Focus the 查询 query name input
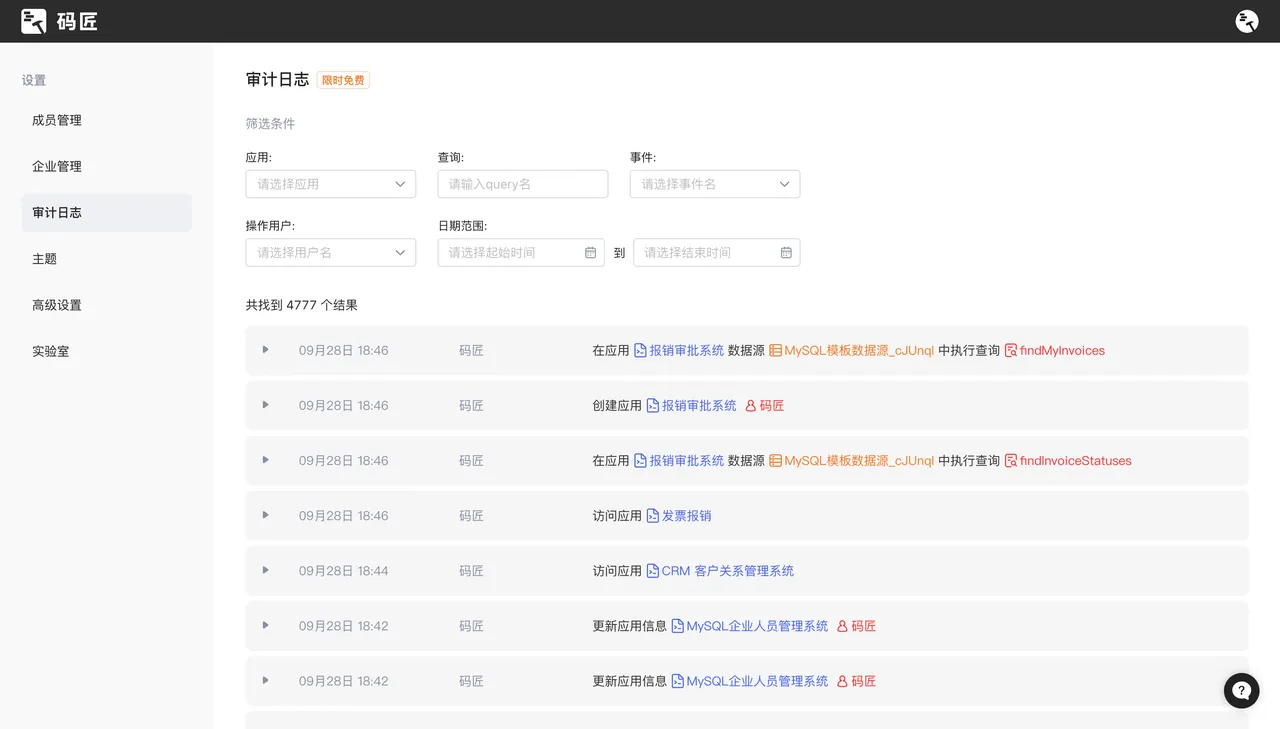 pyautogui.click(x=523, y=184)
